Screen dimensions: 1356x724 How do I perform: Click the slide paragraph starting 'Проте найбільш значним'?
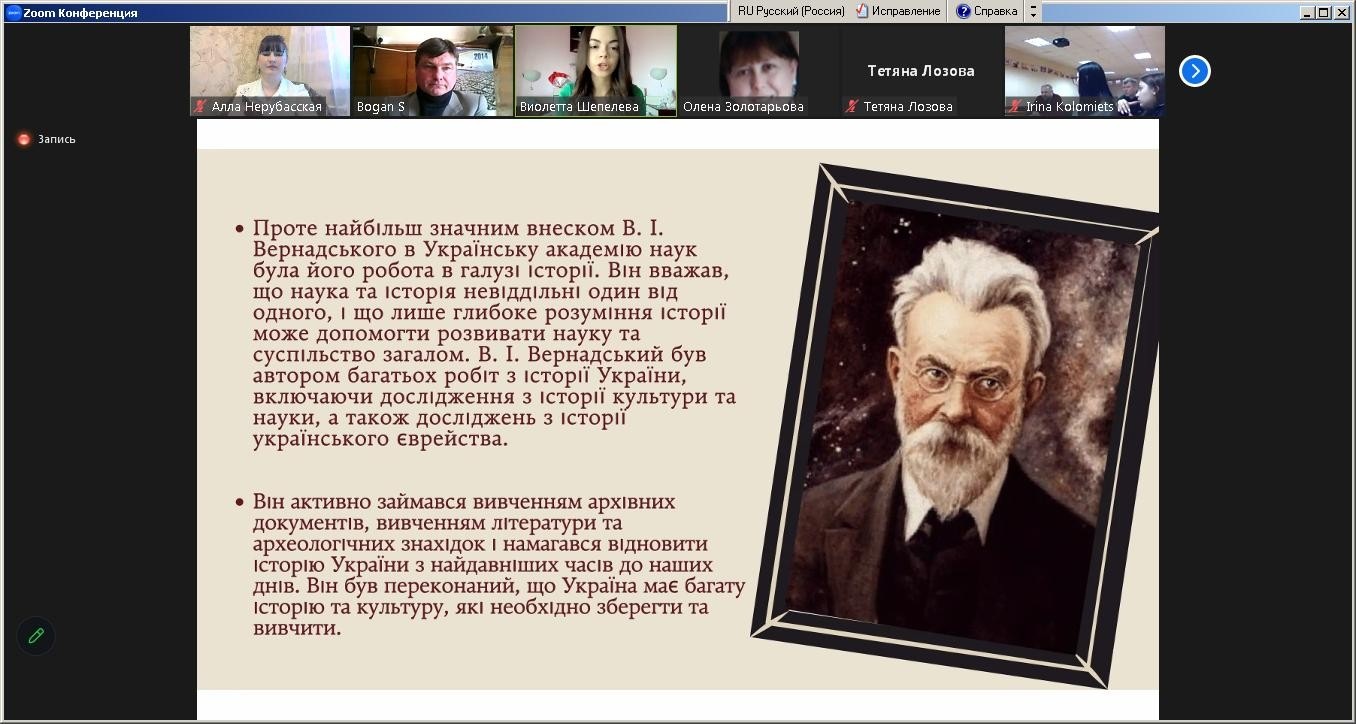coord(494,333)
